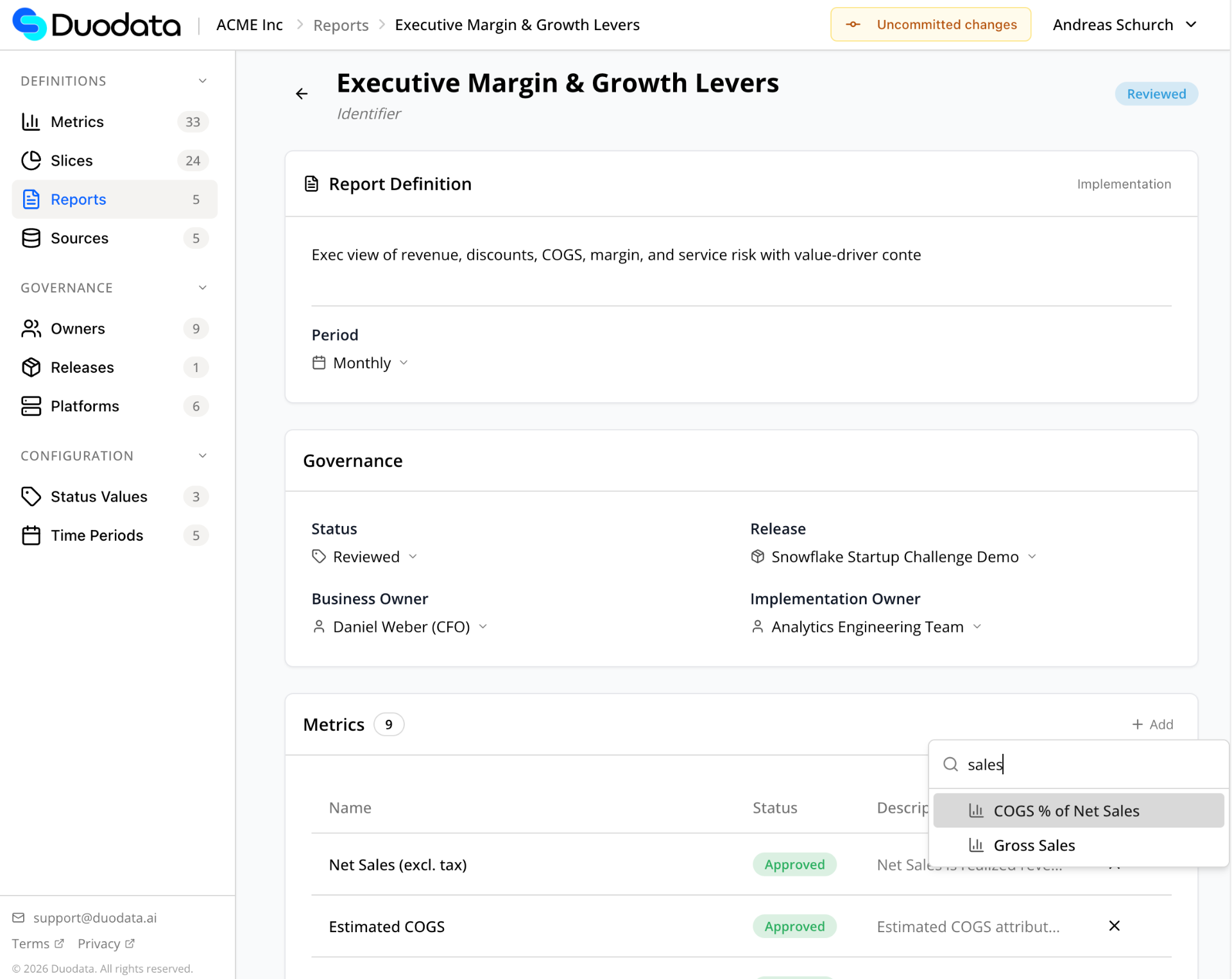Click the Sources database icon
The height and width of the screenshot is (979, 1232).
[31, 238]
